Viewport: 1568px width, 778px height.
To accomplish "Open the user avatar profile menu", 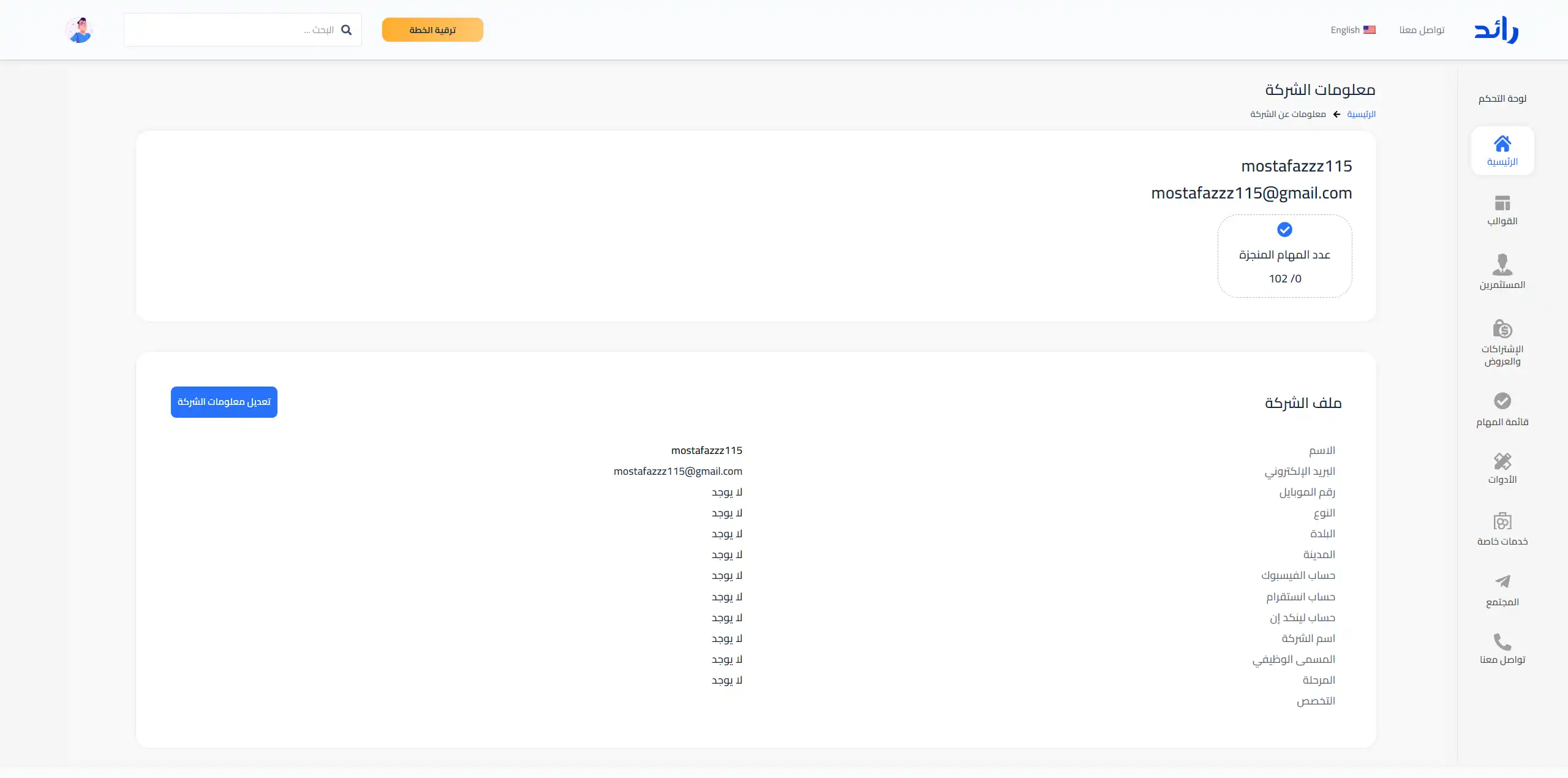I will click(79, 30).
